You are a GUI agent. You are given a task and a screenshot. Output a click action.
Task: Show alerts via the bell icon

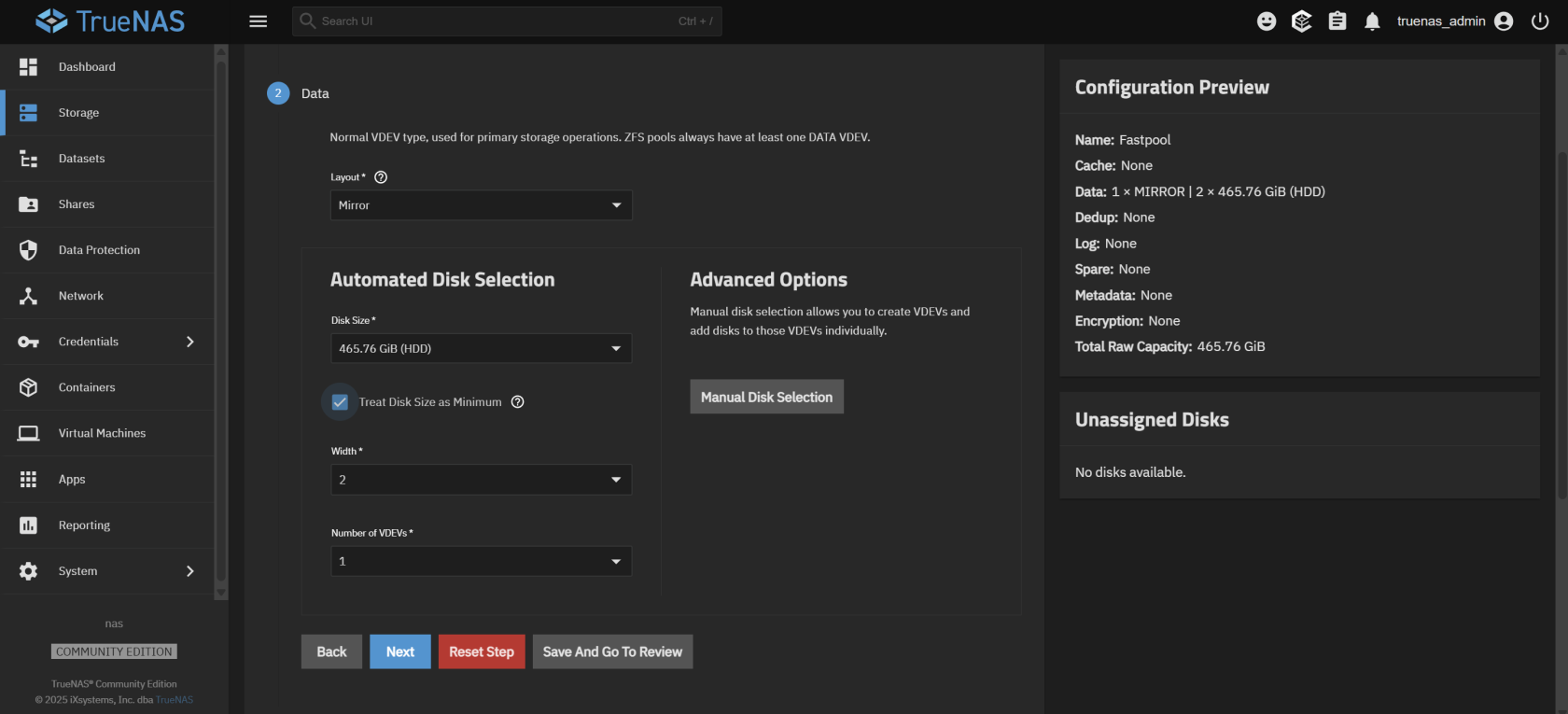(x=1372, y=21)
